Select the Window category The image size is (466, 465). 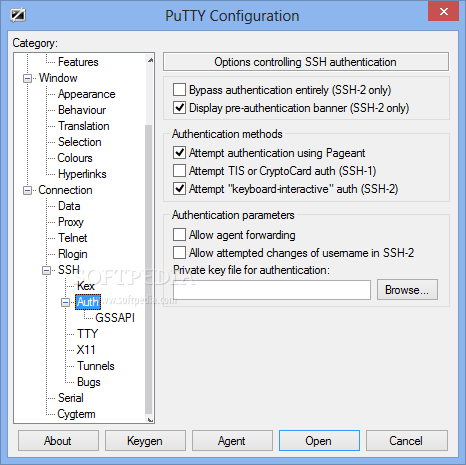tap(58, 78)
